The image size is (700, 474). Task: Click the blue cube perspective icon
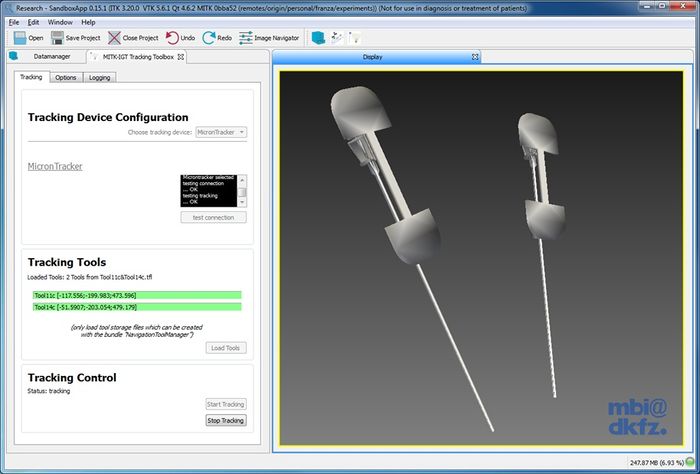(318, 38)
